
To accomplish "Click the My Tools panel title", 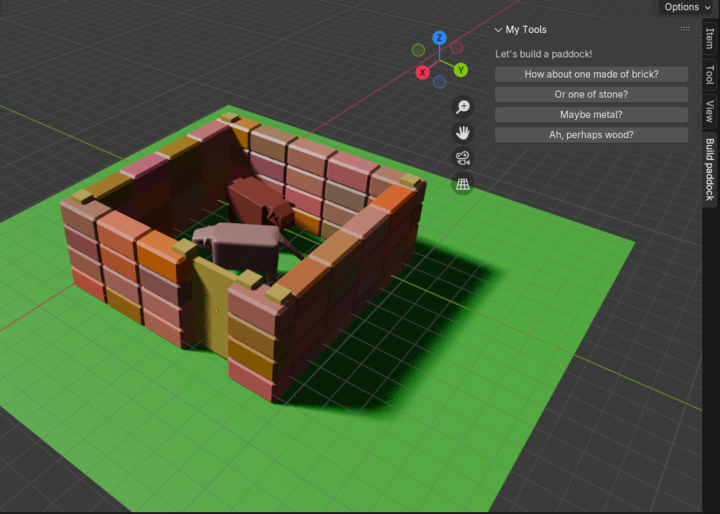I will point(526,30).
